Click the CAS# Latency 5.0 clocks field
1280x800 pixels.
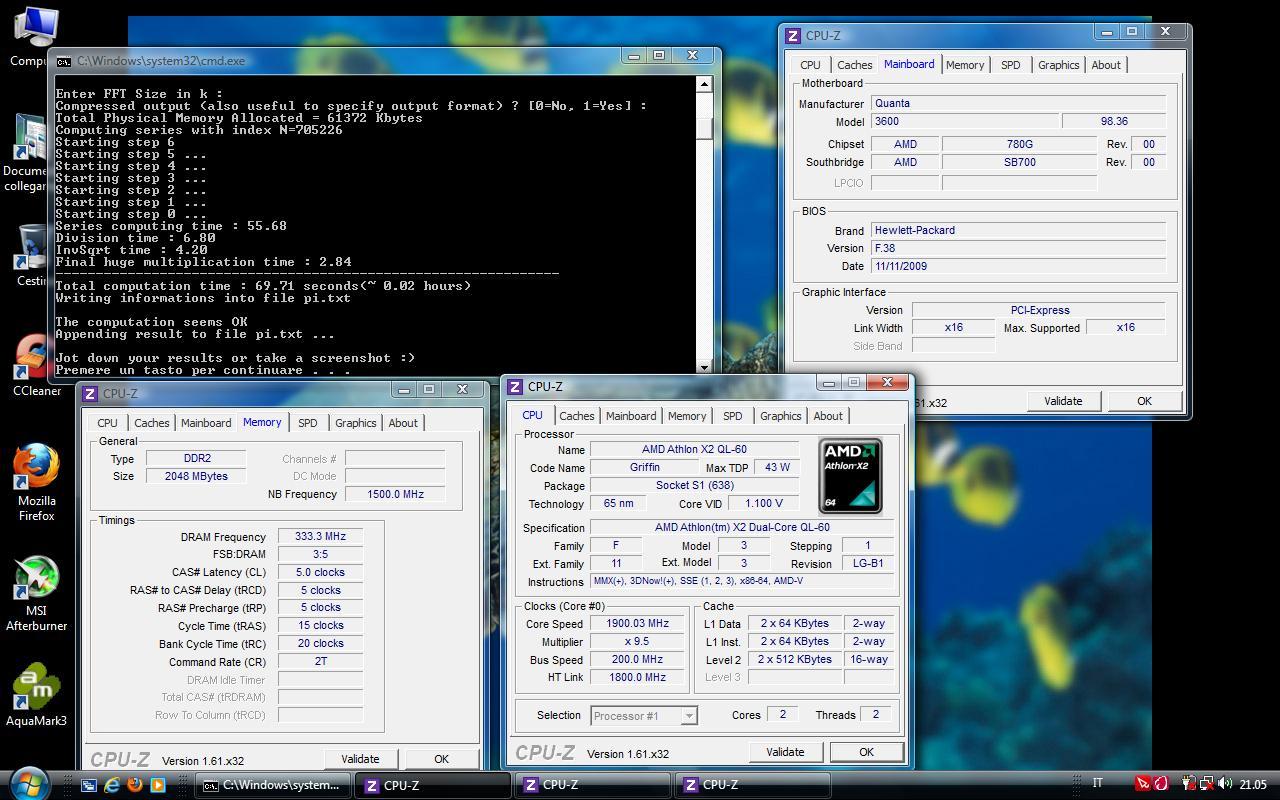tap(320, 572)
